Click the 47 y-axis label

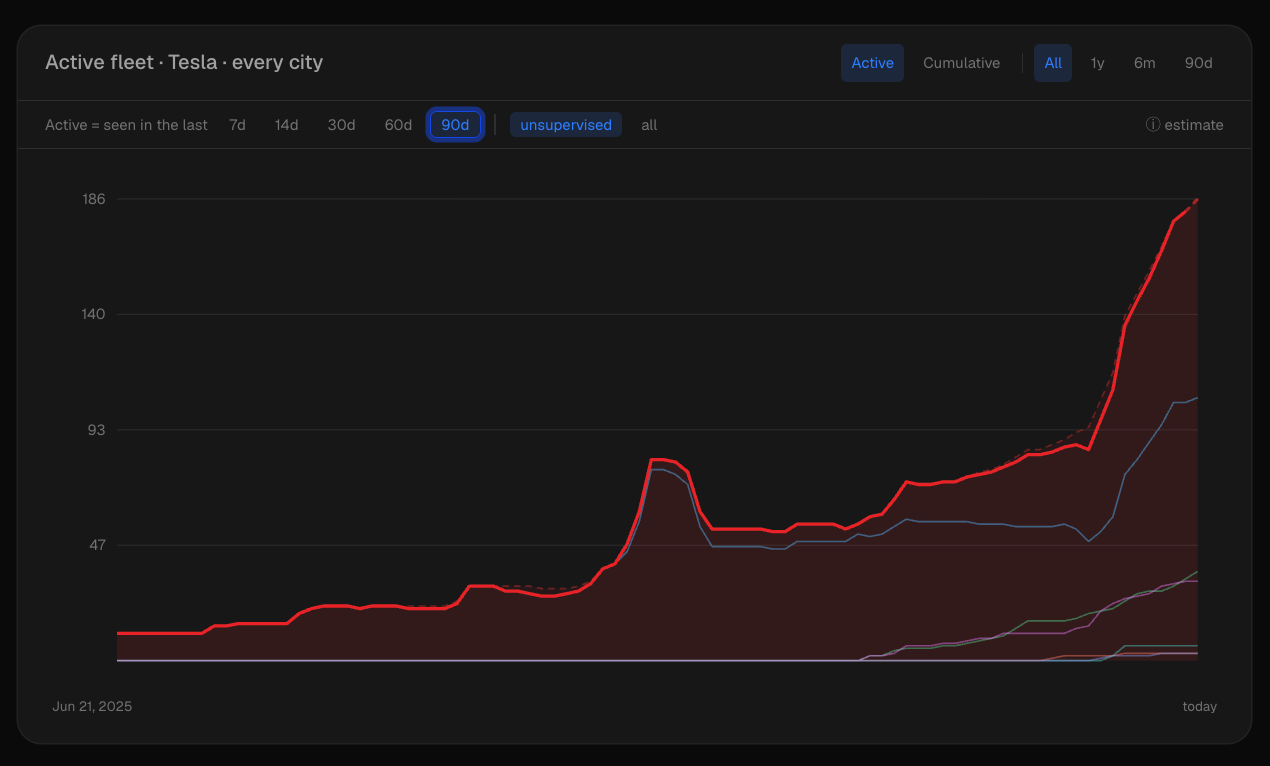point(97,545)
